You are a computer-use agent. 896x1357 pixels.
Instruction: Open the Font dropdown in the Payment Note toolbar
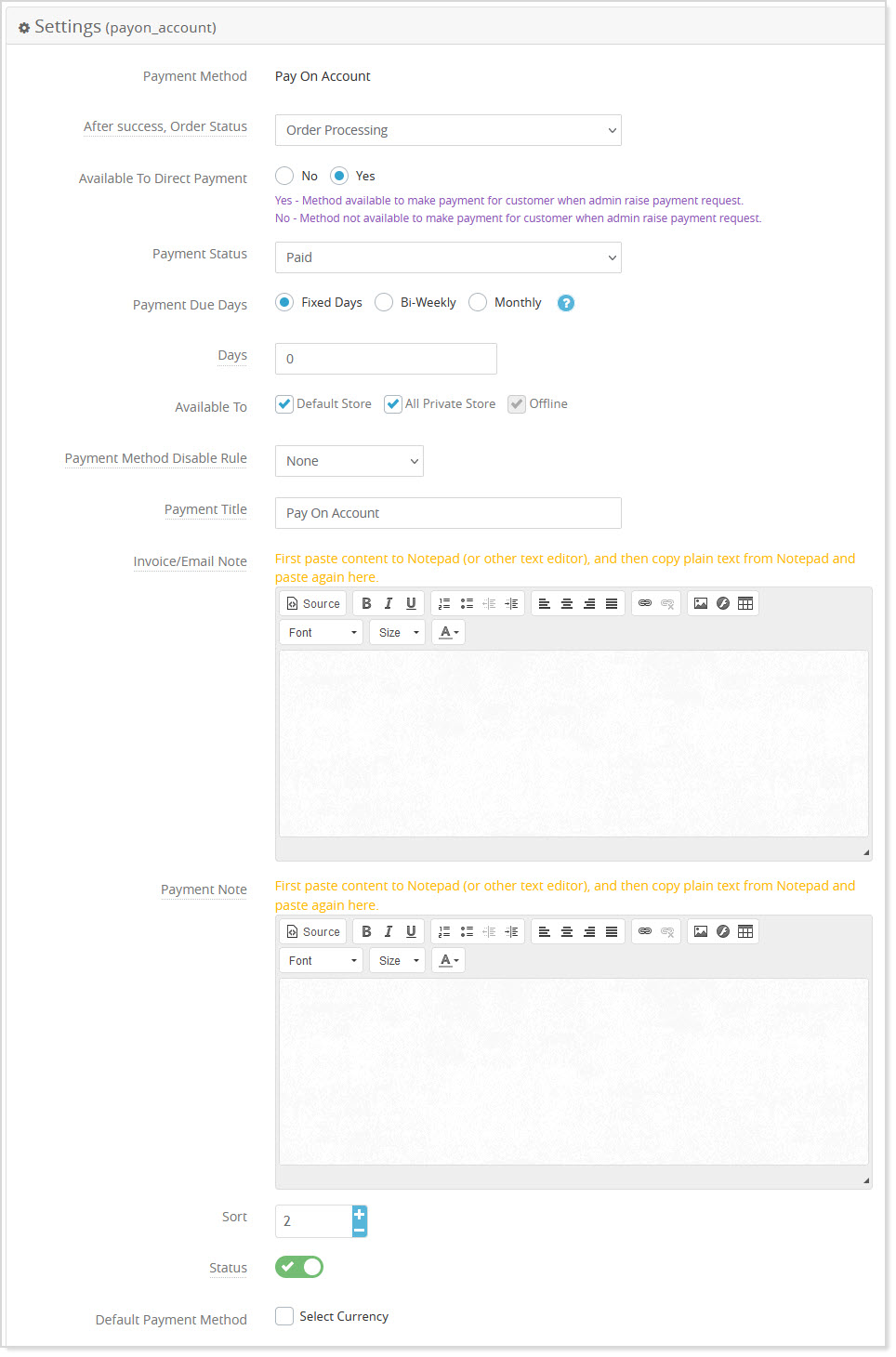pos(320,959)
